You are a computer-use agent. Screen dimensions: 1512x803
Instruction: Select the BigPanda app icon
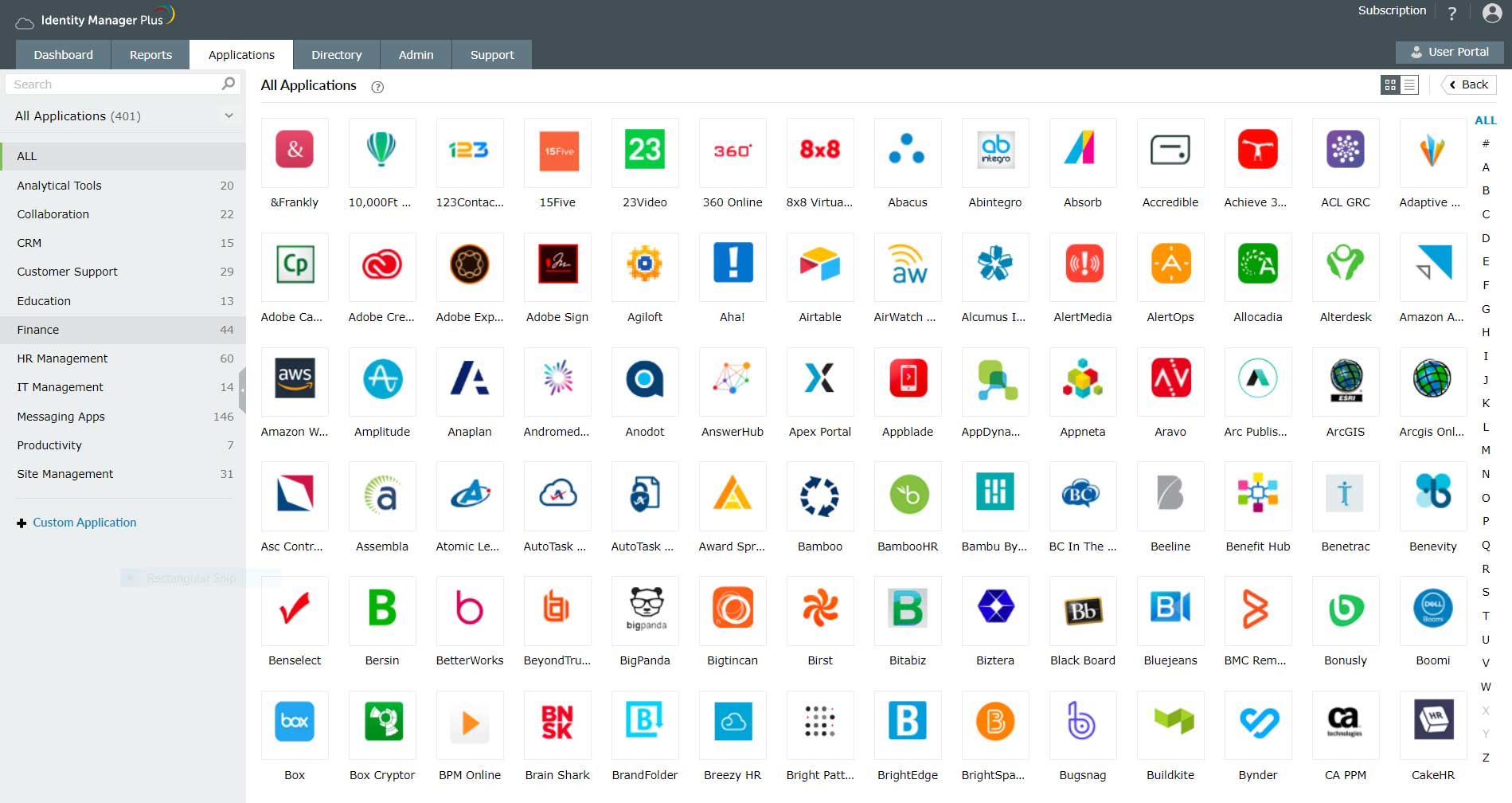pos(645,609)
